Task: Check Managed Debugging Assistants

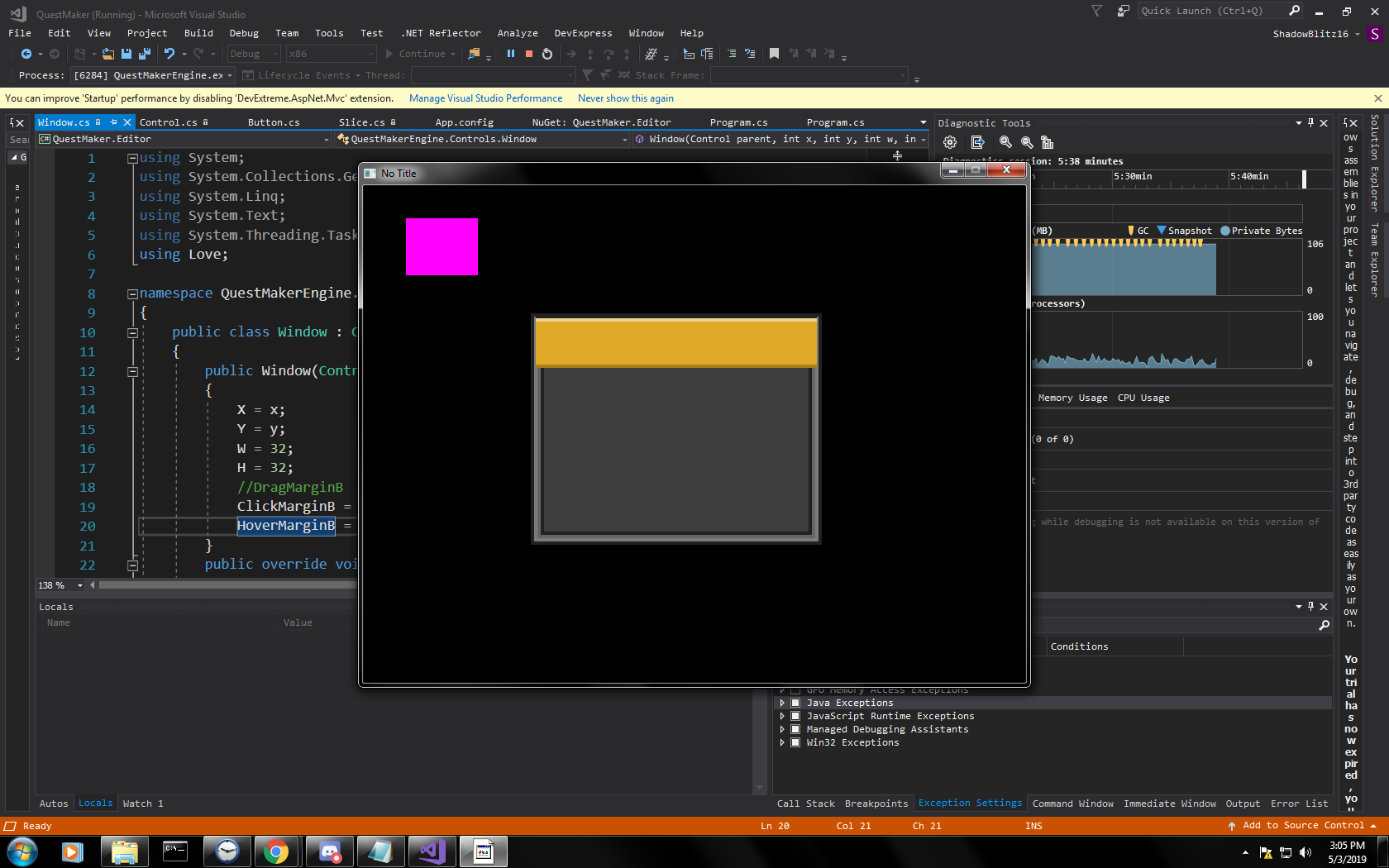Action: [x=795, y=728]
